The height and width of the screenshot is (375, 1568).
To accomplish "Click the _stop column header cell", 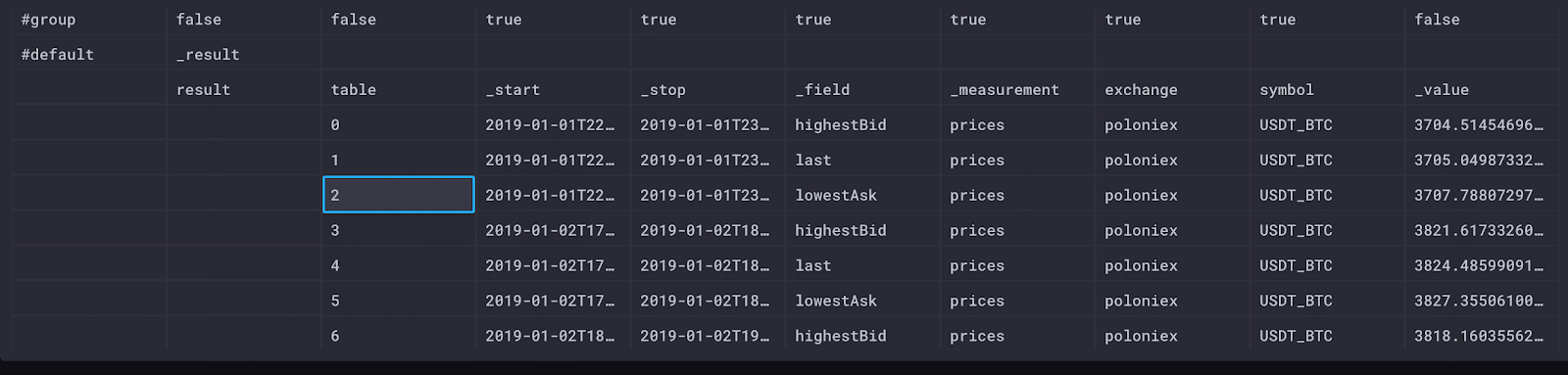I will (709, 89).
